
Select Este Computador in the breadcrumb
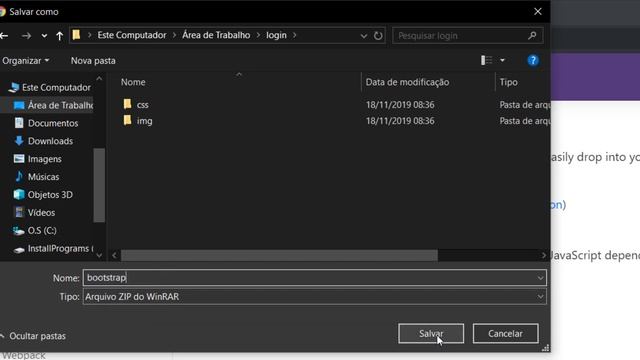point(132,35)
